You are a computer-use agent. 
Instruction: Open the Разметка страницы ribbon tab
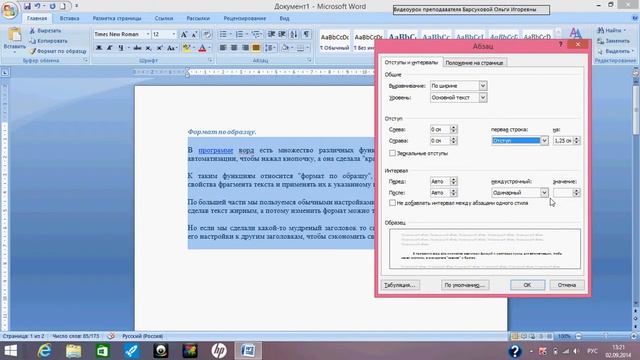click(117, 18)
